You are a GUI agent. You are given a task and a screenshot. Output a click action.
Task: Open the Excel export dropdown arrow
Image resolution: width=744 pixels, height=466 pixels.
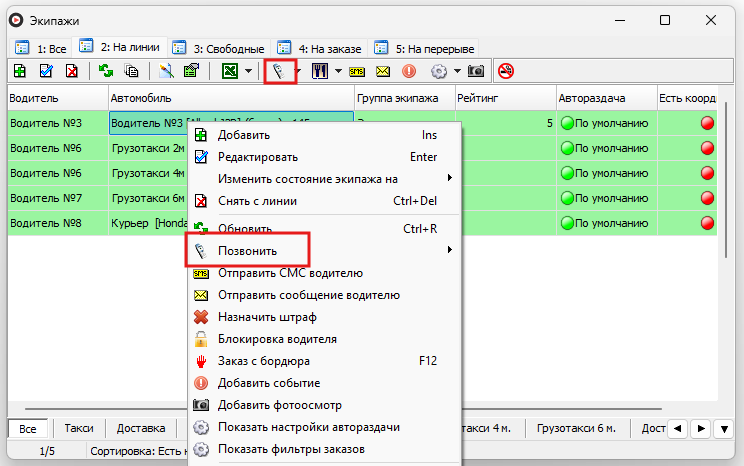point(248,71)
